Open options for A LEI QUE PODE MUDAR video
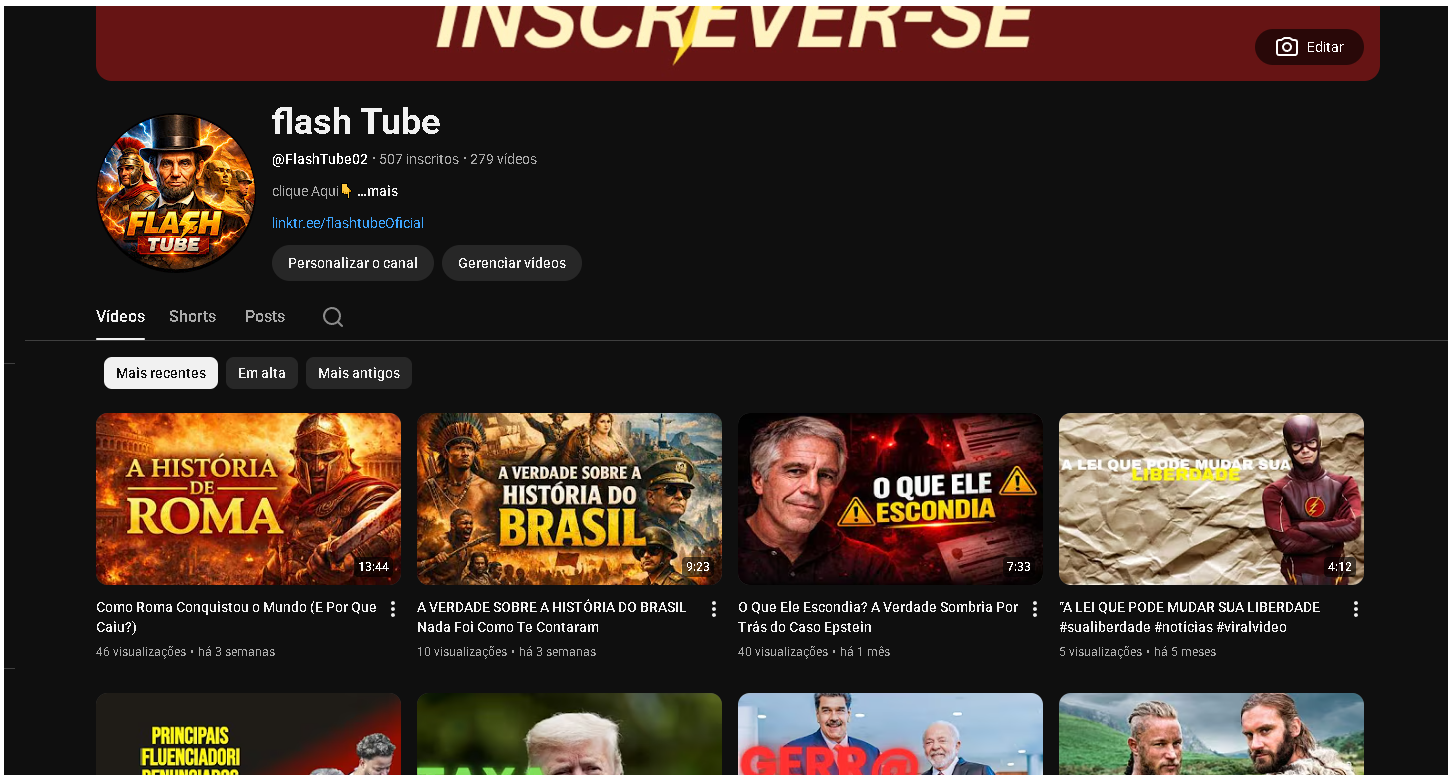The image size is (1448, 775). pos(1356,609)
